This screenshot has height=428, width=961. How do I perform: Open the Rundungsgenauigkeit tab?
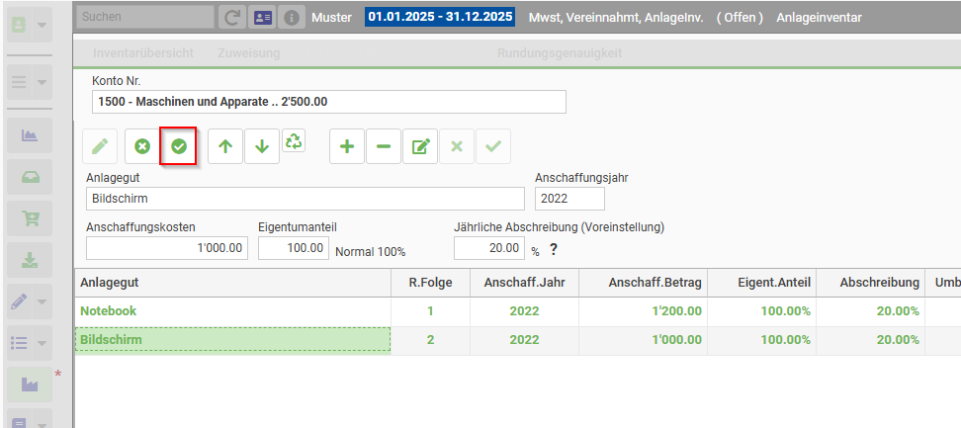560,53
